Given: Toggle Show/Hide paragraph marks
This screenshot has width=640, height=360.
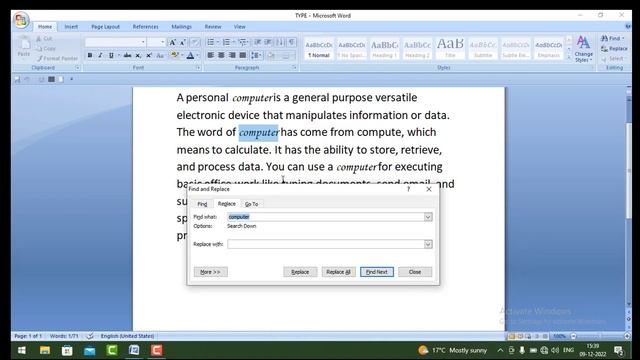Looking at the screenshot, I should coord(292,42).
